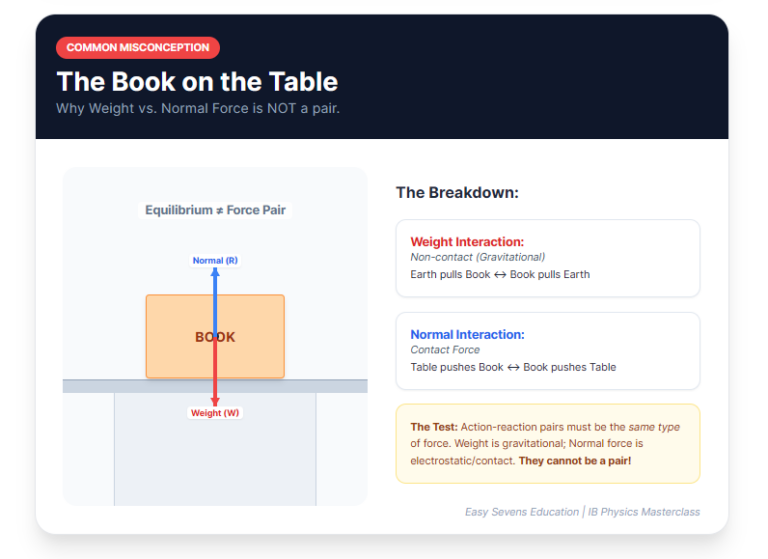Viewport: 768px width, 559px height.
Task: Click the "Easy Sevens Education" footer credit
Action: [x=522, y=512]
